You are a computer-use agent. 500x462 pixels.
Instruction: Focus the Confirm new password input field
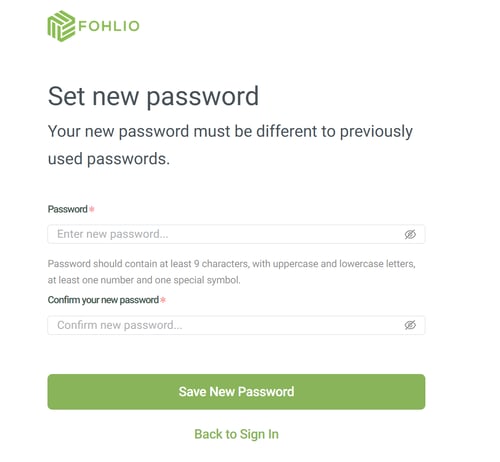[x=236, y=325]
